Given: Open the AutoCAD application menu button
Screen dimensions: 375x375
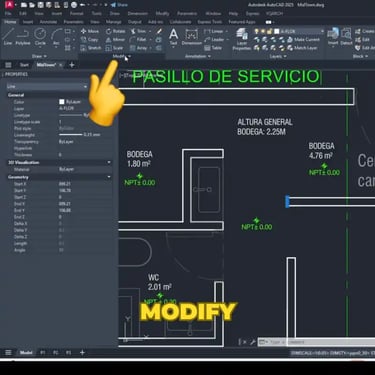Looking at the screenshot, I should [10, 5].
